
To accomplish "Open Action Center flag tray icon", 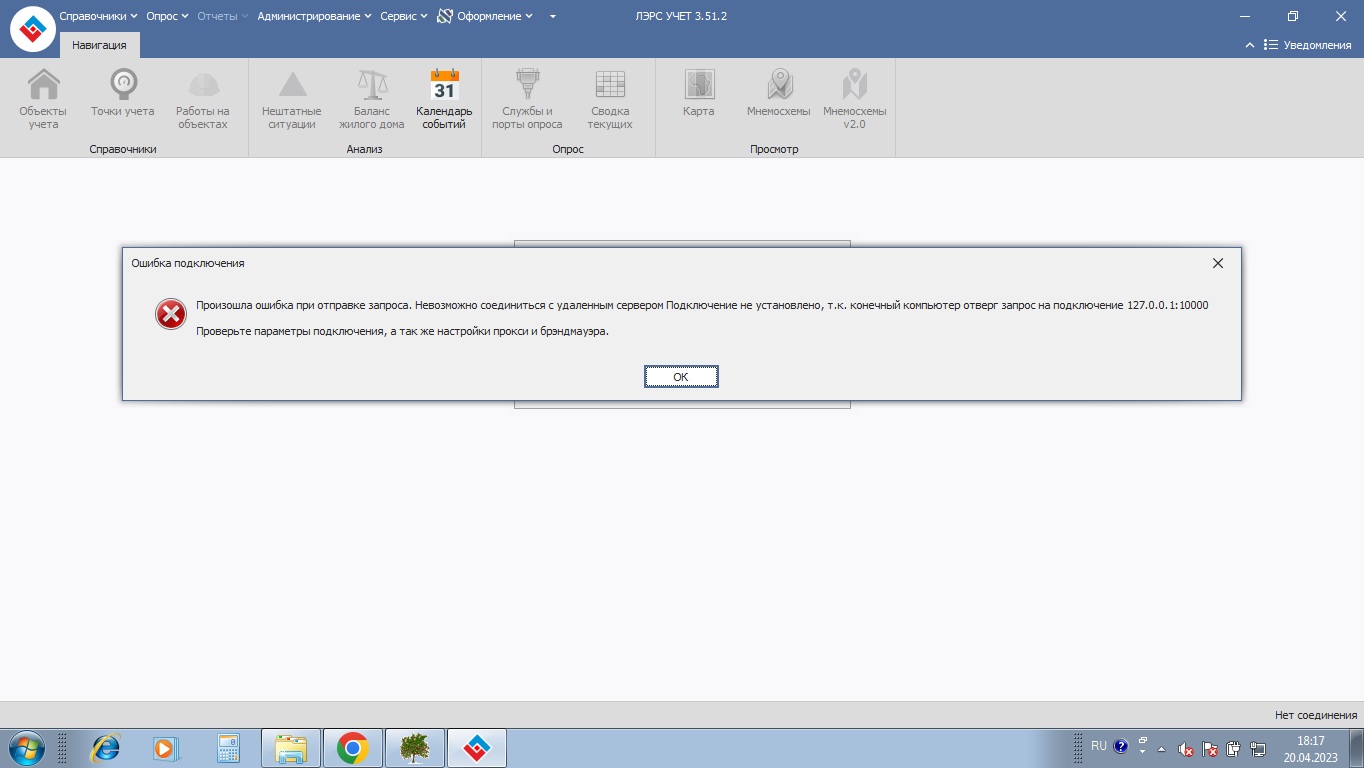I will (x=1210, y=749).
